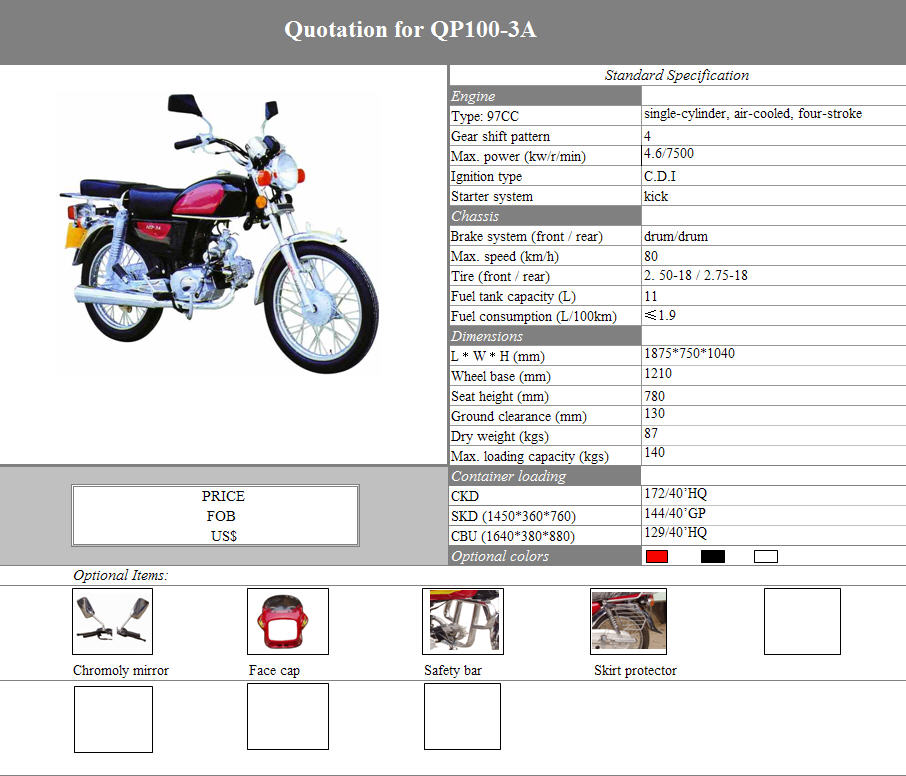Click the 'Brake system (front / rear)' label
Screen dimensions: 906x776
tap(526, 236)
